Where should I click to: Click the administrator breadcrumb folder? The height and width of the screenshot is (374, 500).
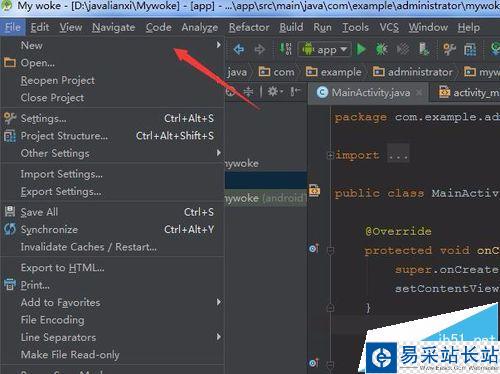(x=413, y=72)
